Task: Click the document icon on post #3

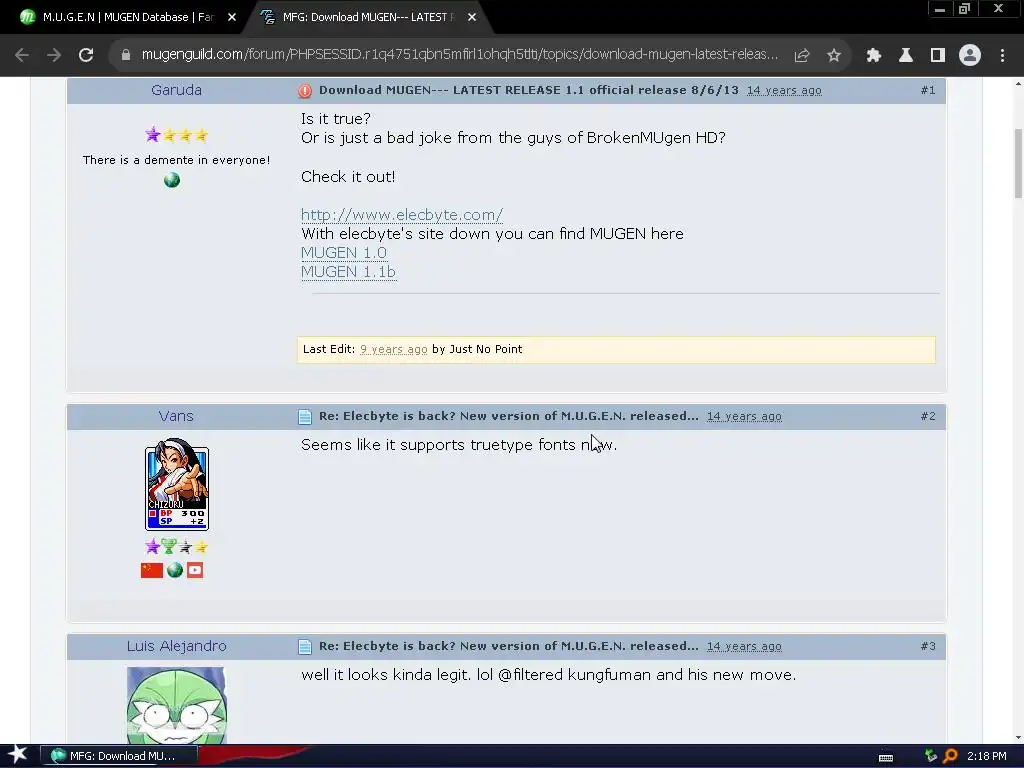Action: click(305, 647)
